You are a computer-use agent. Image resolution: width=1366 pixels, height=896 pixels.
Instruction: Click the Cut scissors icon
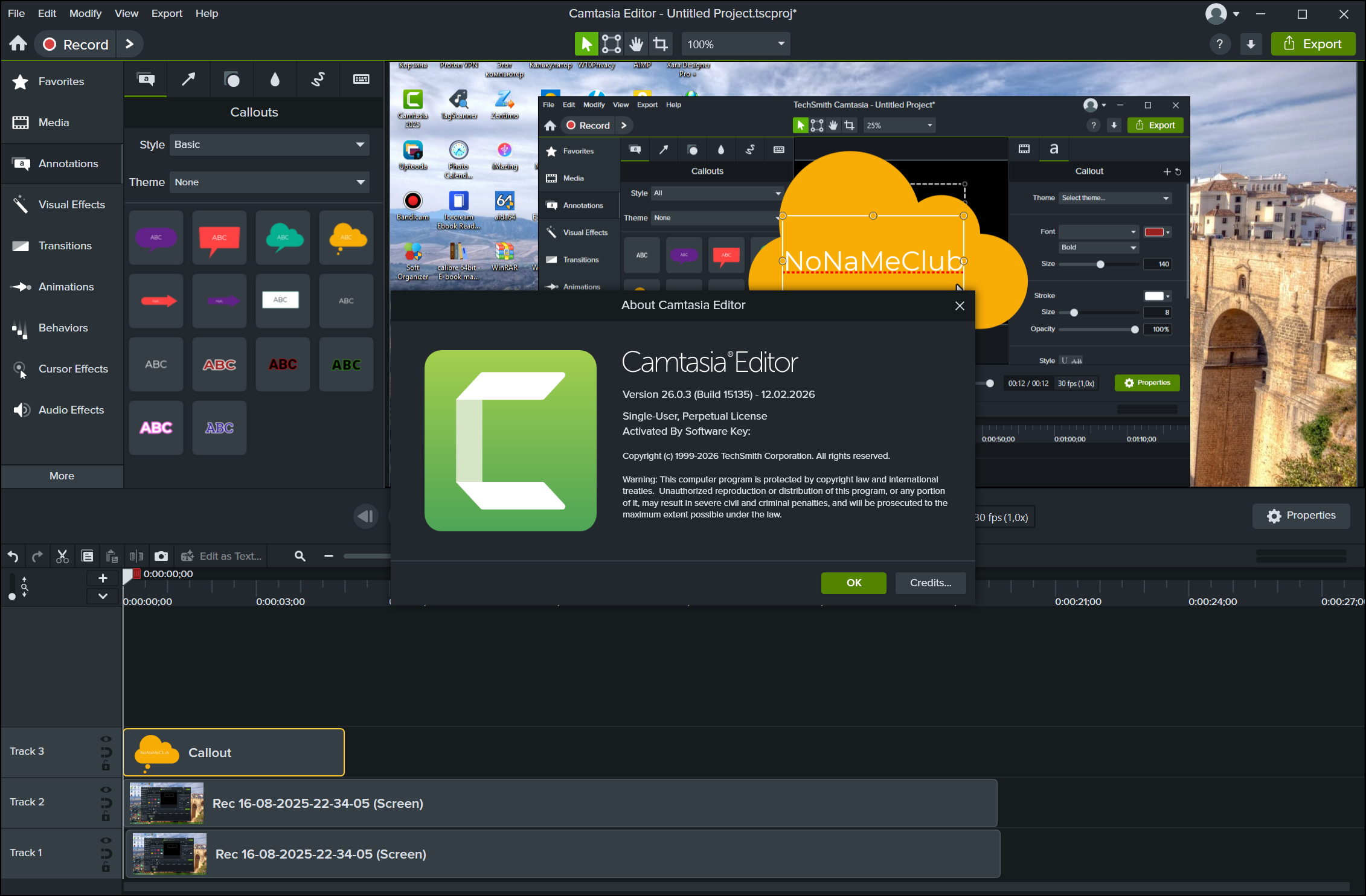tap(62, 556)
